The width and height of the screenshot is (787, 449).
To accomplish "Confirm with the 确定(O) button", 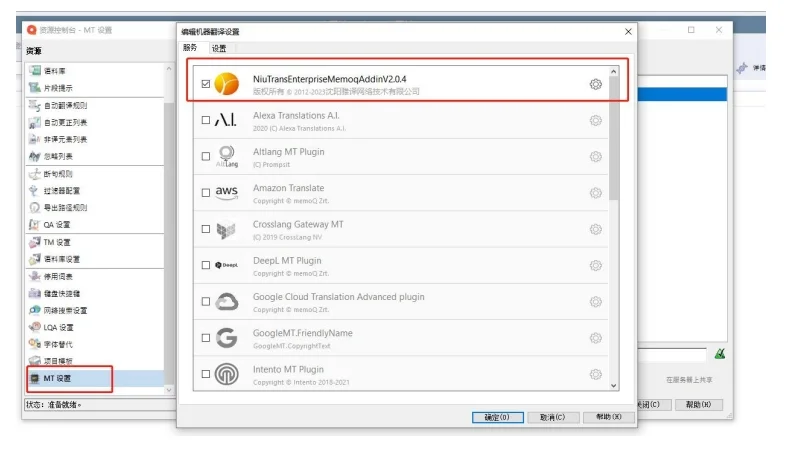I will click(497, 417).
